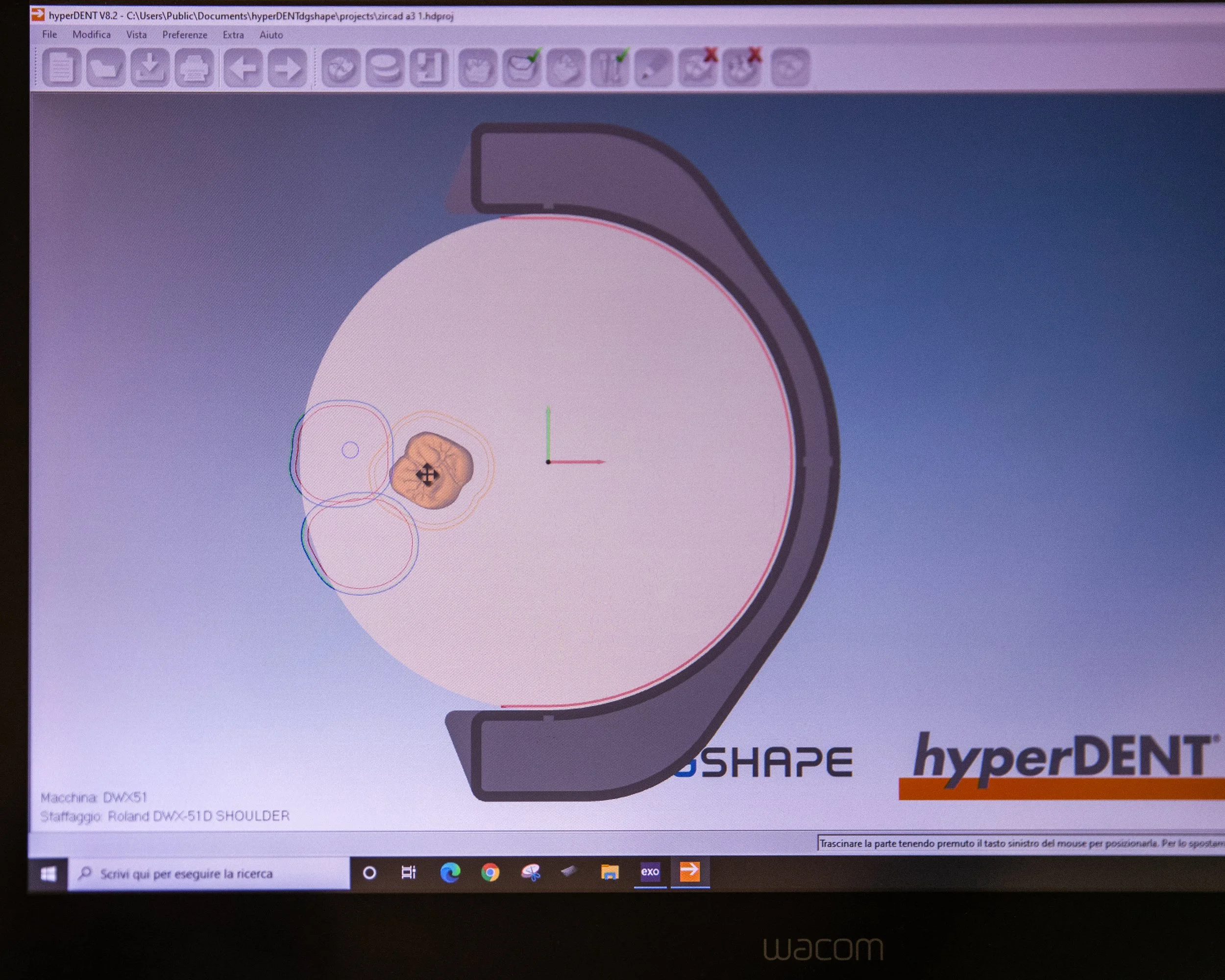Click the save download-arrow toolbar icon
This screenshot has width=1225, height=980.
point(149,68)
